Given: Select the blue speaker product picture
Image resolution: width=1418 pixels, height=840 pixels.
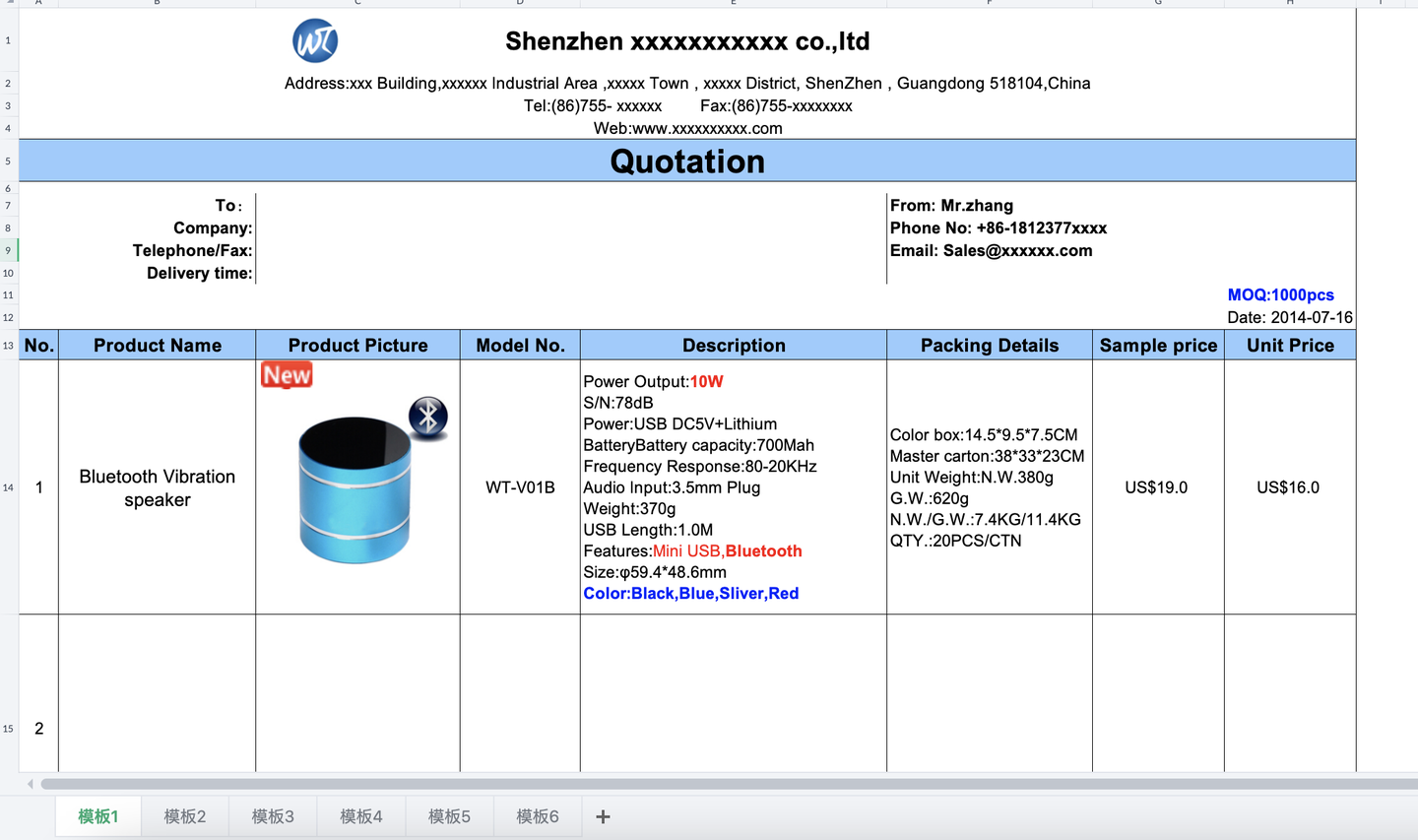Looking at the screenshot, I should tap(354, 489).
